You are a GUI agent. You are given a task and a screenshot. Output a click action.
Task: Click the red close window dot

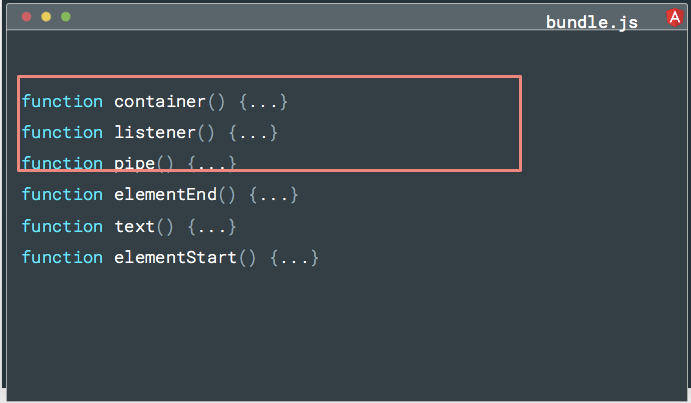(x=26, y=17)
